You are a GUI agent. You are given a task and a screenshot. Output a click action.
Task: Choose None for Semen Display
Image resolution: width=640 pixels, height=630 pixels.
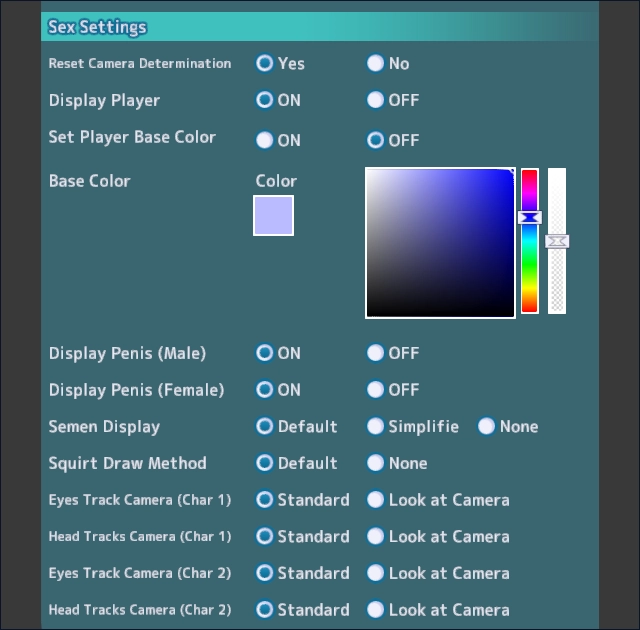pos(486,426)
